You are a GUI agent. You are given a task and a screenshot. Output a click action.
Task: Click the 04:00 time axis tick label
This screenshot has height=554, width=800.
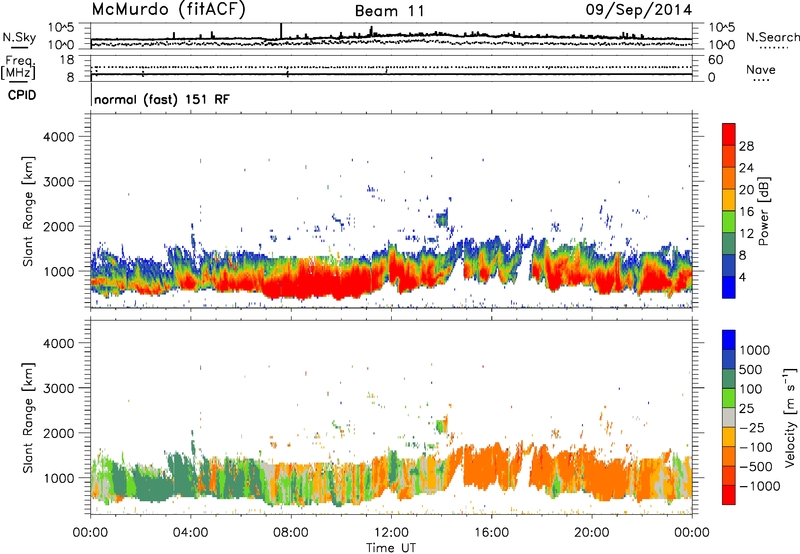click(x=190, y=533)
